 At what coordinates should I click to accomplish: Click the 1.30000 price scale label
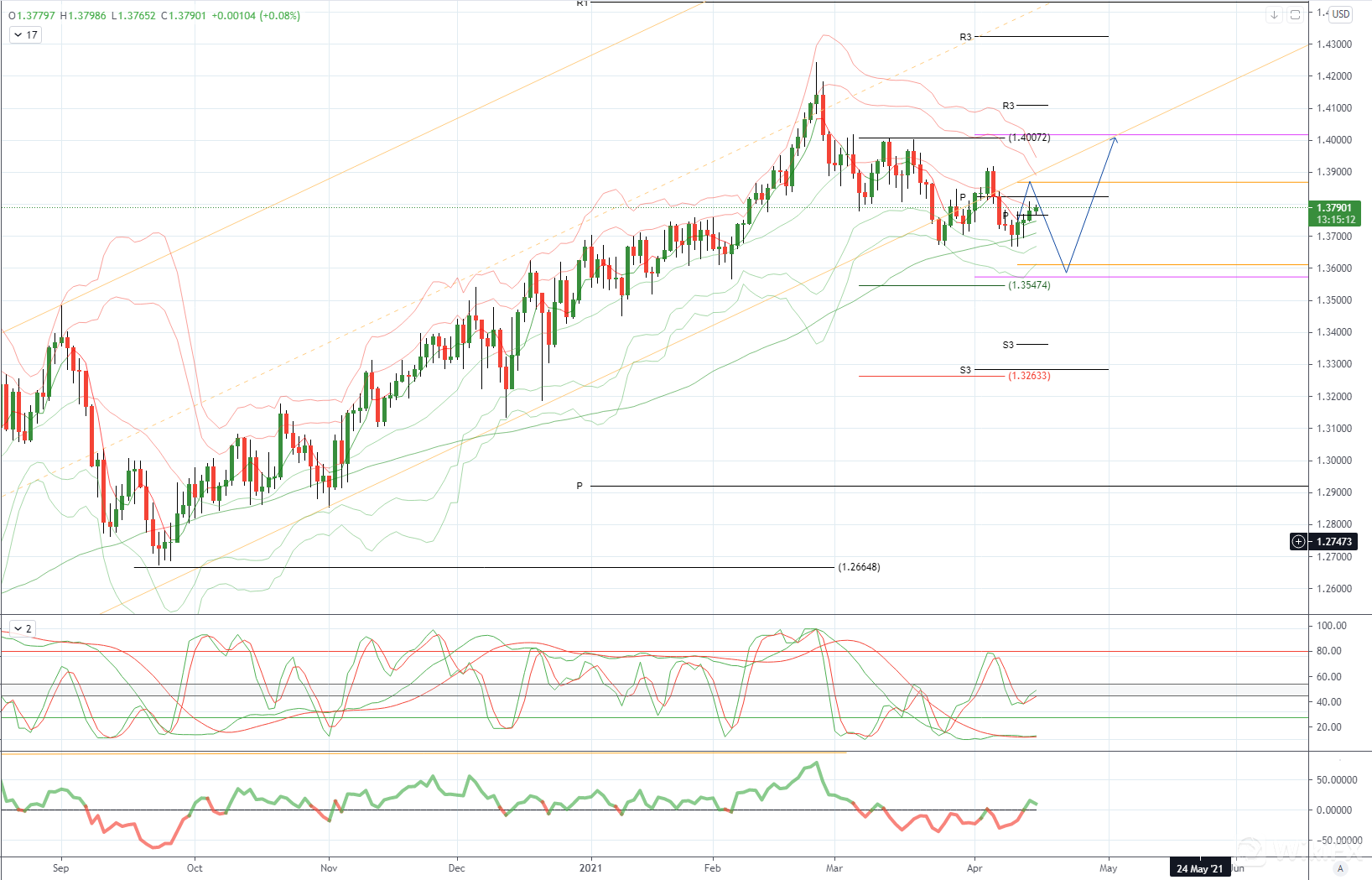click(1333, 461)
